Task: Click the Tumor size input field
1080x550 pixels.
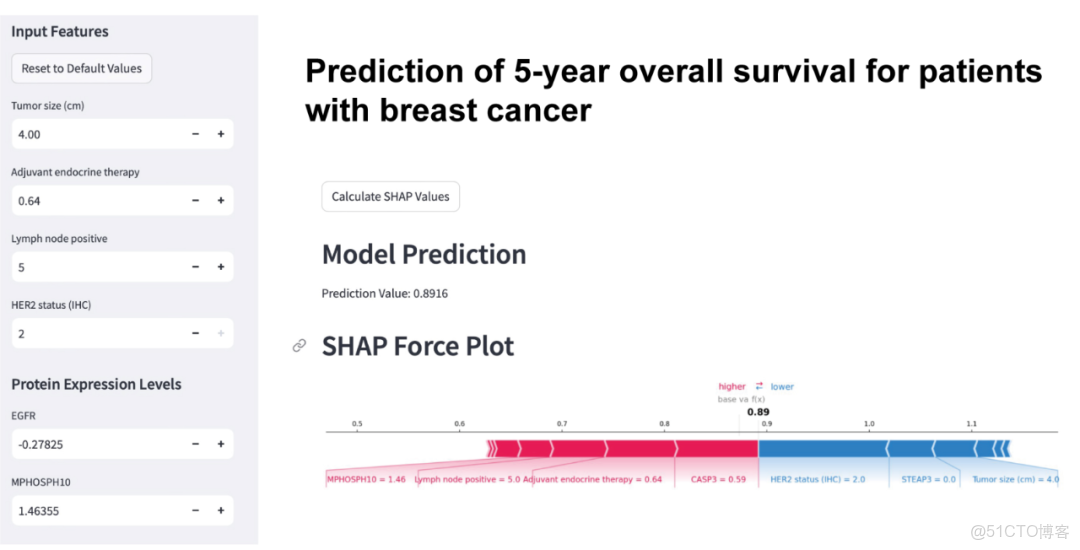Action: [95, 134]
